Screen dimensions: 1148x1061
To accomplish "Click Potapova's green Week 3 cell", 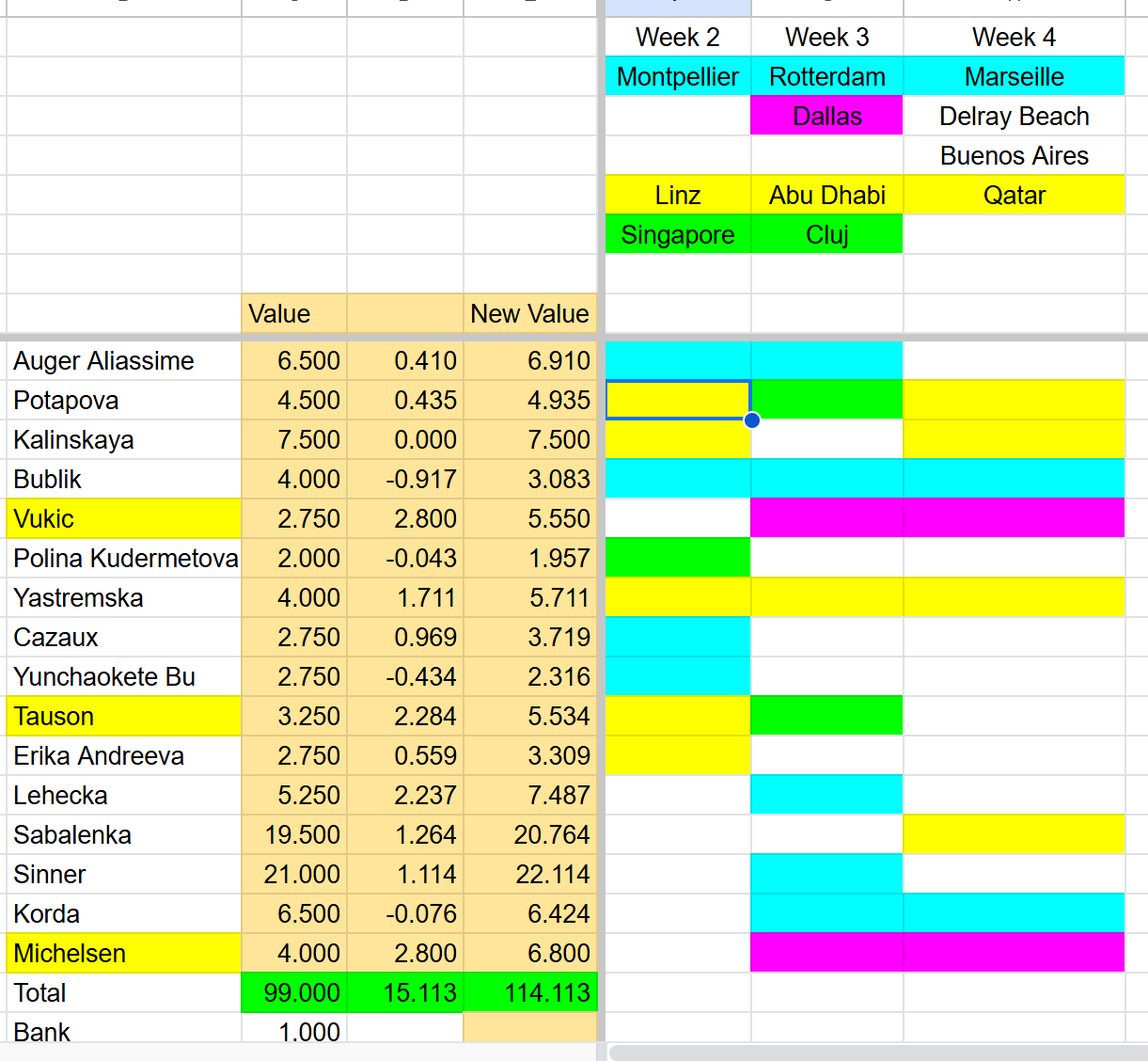I will 827,401.
